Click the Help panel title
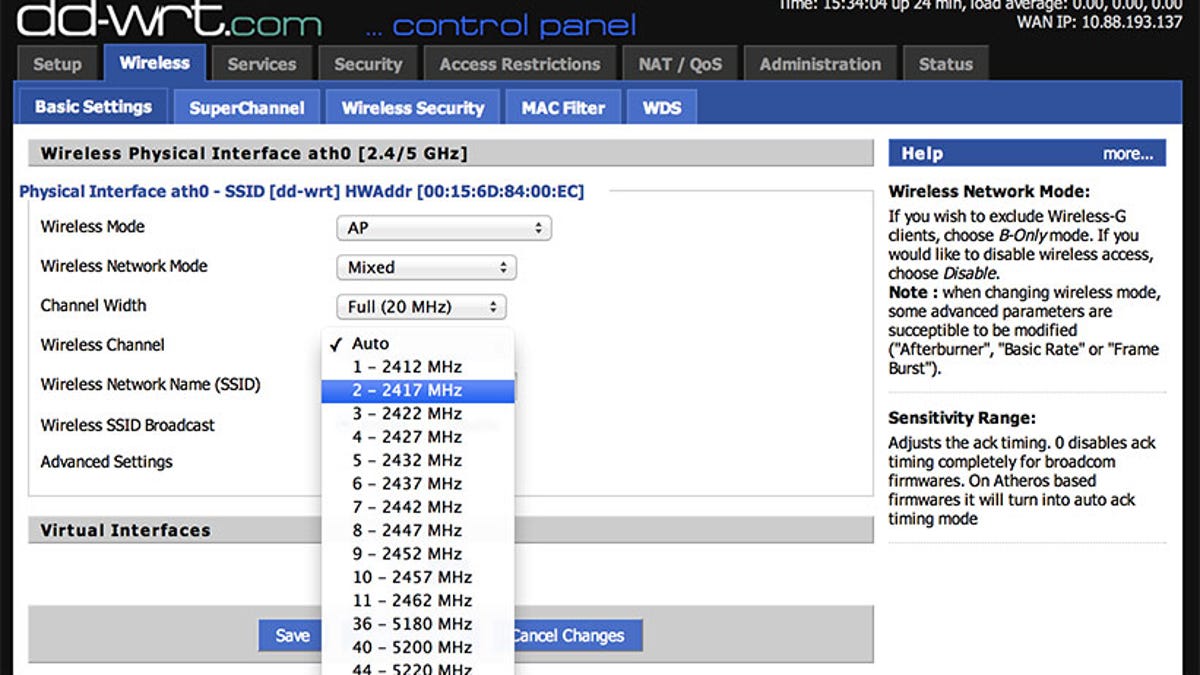 tap(922, 154)
